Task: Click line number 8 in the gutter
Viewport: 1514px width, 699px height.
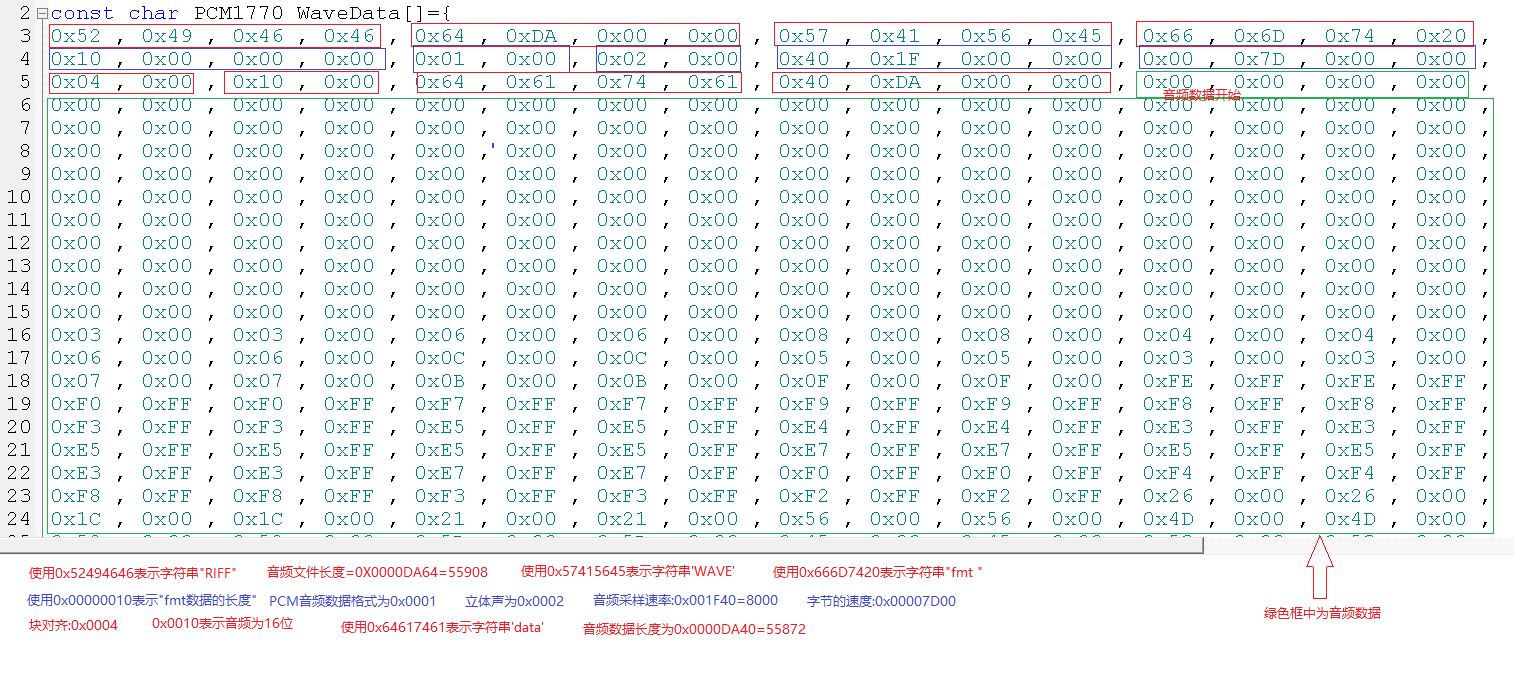Action: pos(25,151)
